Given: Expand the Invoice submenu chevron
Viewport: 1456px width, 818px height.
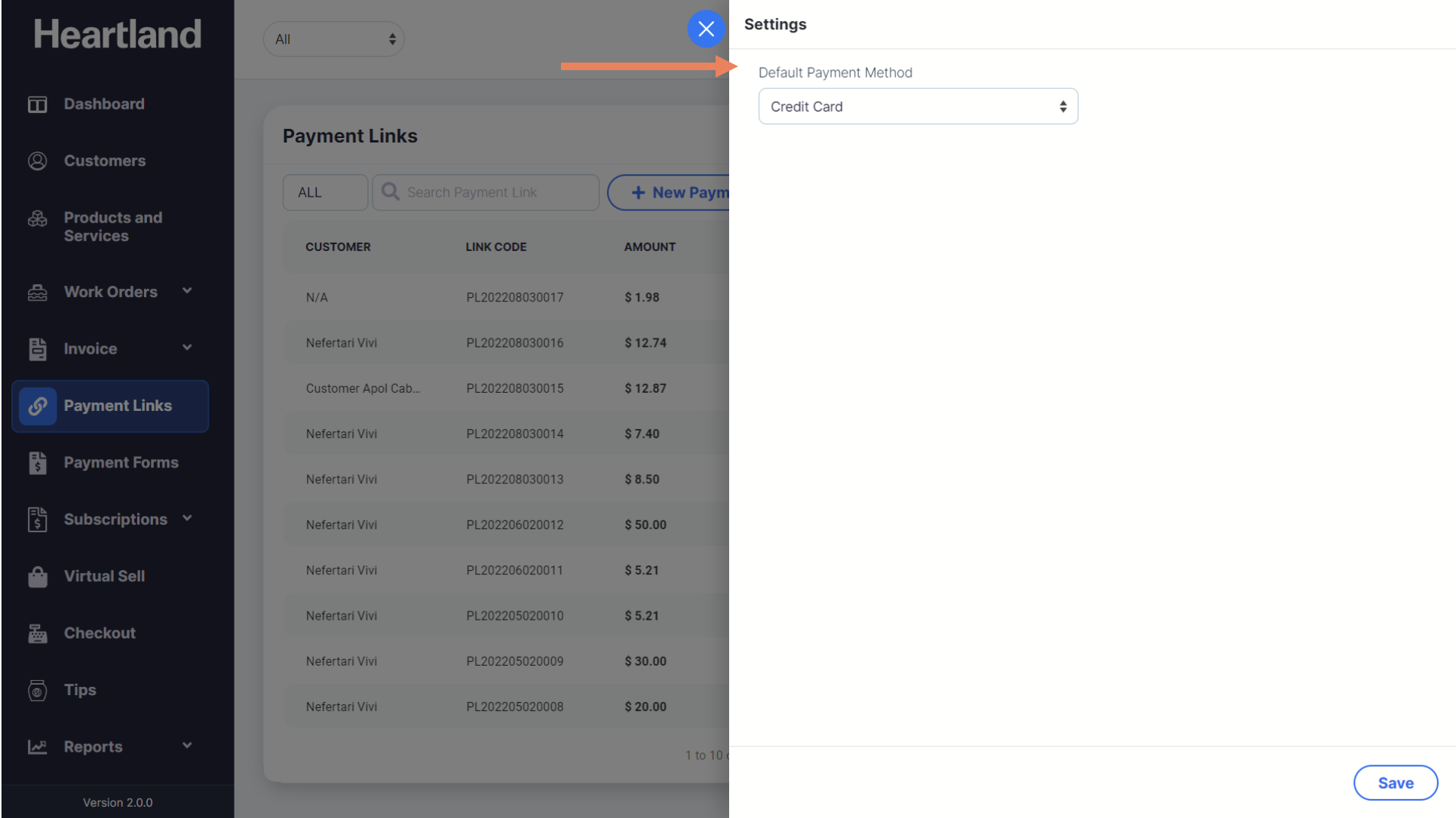Looking at the screenshot, I should click(x=187, y=348).
